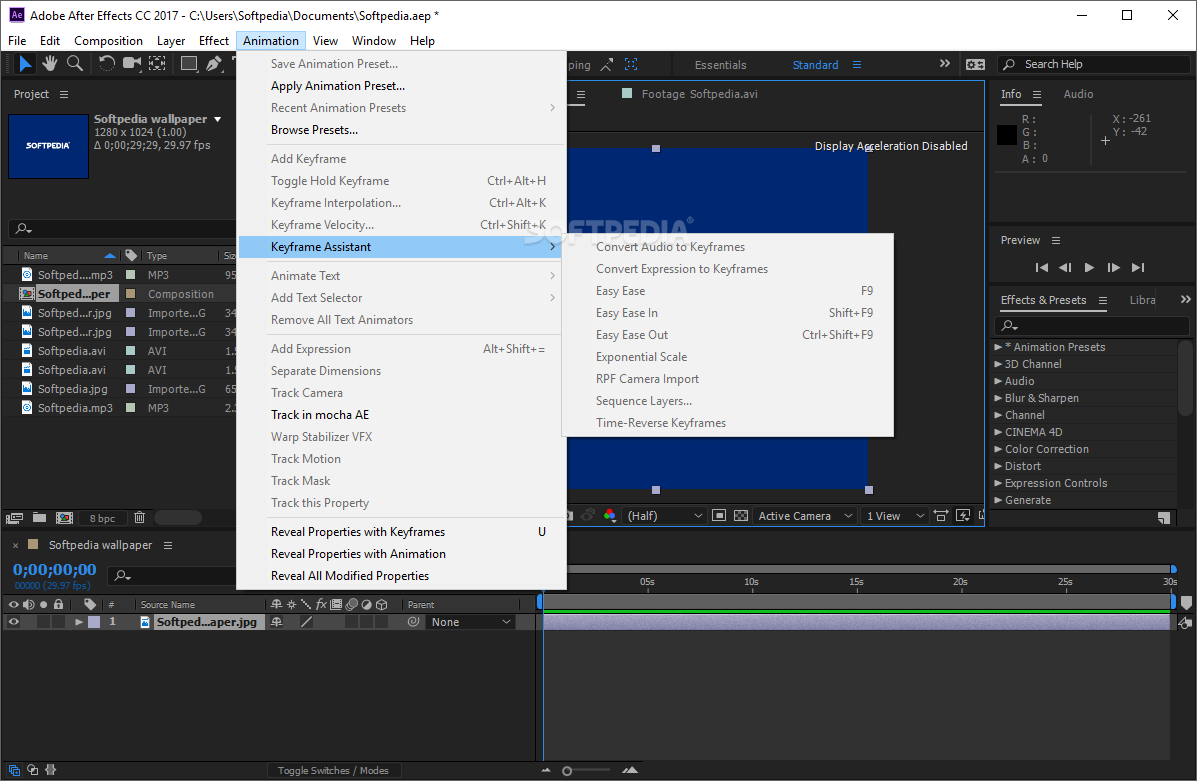This screenshot has height=781, width=1197.
Task: Expand the Color Correction category
Action: (998, 450)
